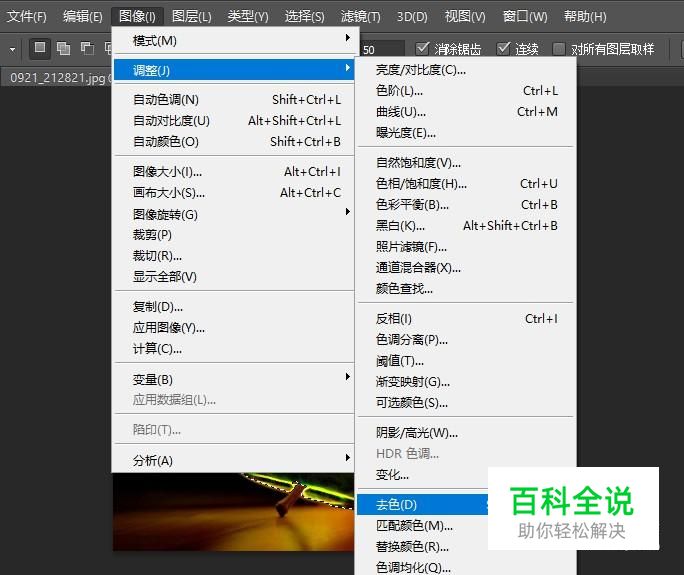684x575 pixels.
Task: Open the 自然饱和度(V)... adjustment
Action: point(465,163)
